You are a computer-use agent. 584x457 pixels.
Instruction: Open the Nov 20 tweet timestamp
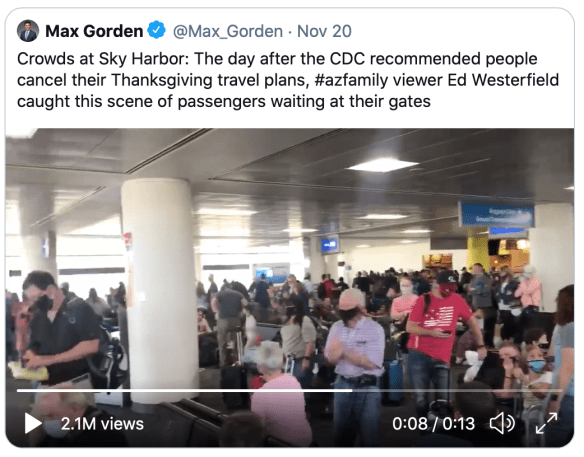click(x=324, y=31)
